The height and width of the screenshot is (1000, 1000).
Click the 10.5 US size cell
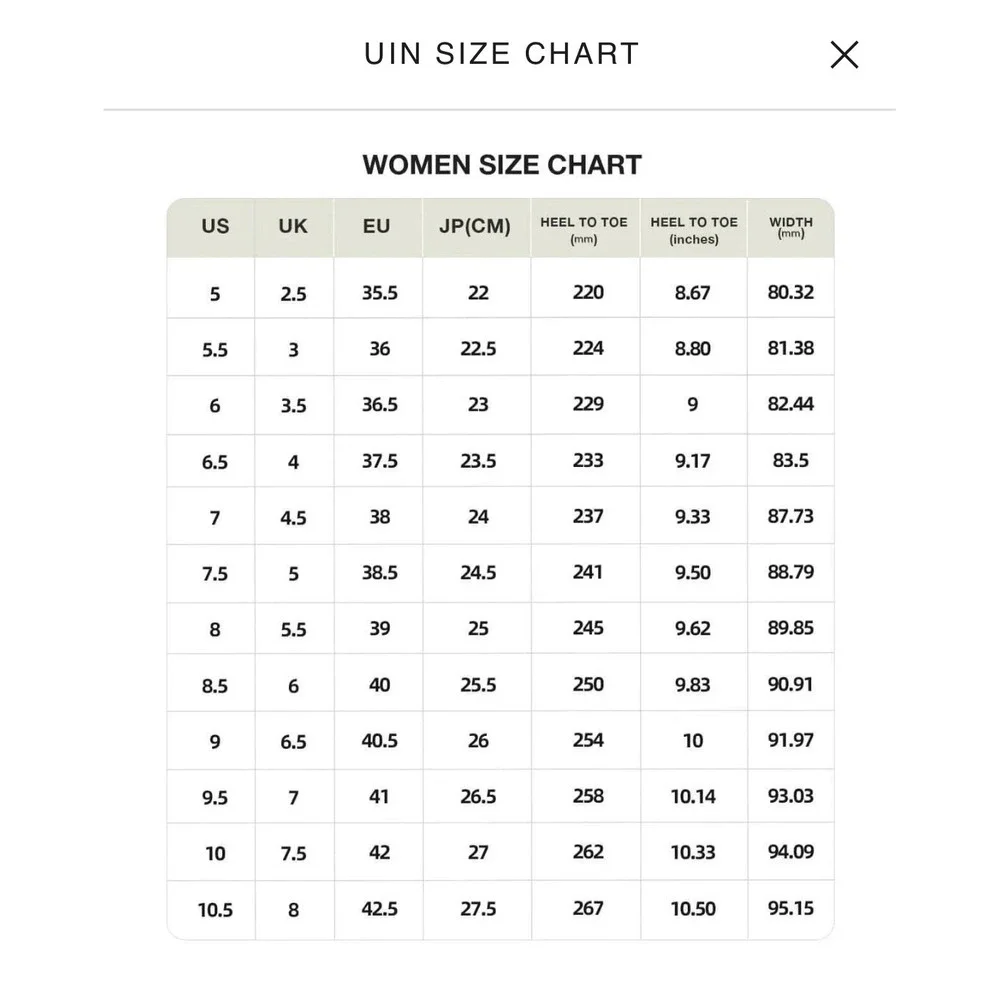pyautogui.click(x=215, y=910)
